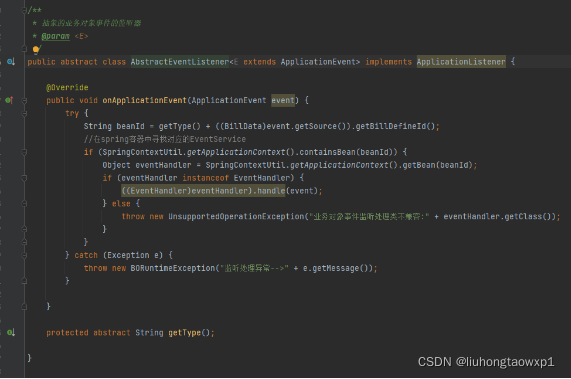Click the EventService comment line
Image resolution: width=571 pixels, height=379 pixels.
coord(165,139)
